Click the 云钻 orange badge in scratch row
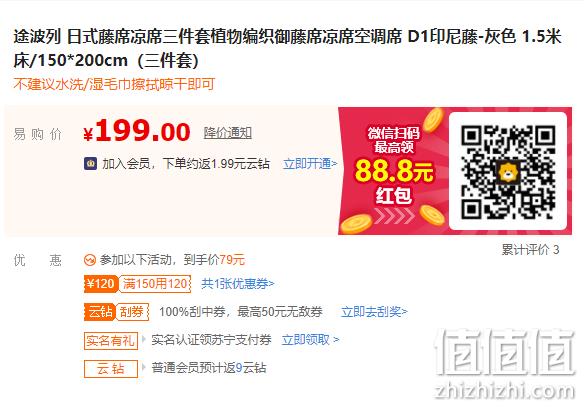 coord(100,311)
